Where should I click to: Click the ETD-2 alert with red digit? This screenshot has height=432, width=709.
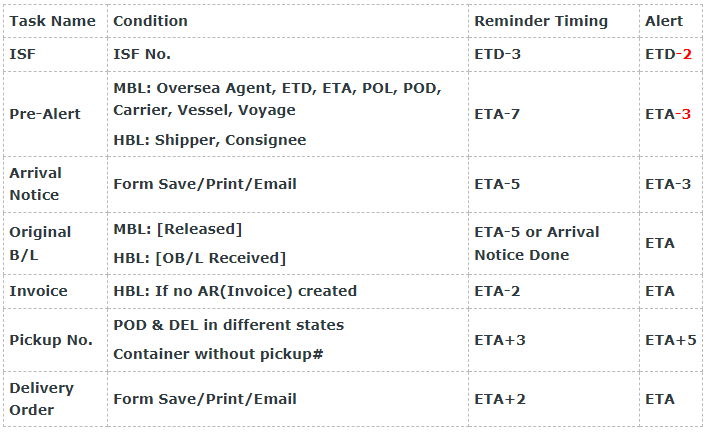[x=668, y=54]
